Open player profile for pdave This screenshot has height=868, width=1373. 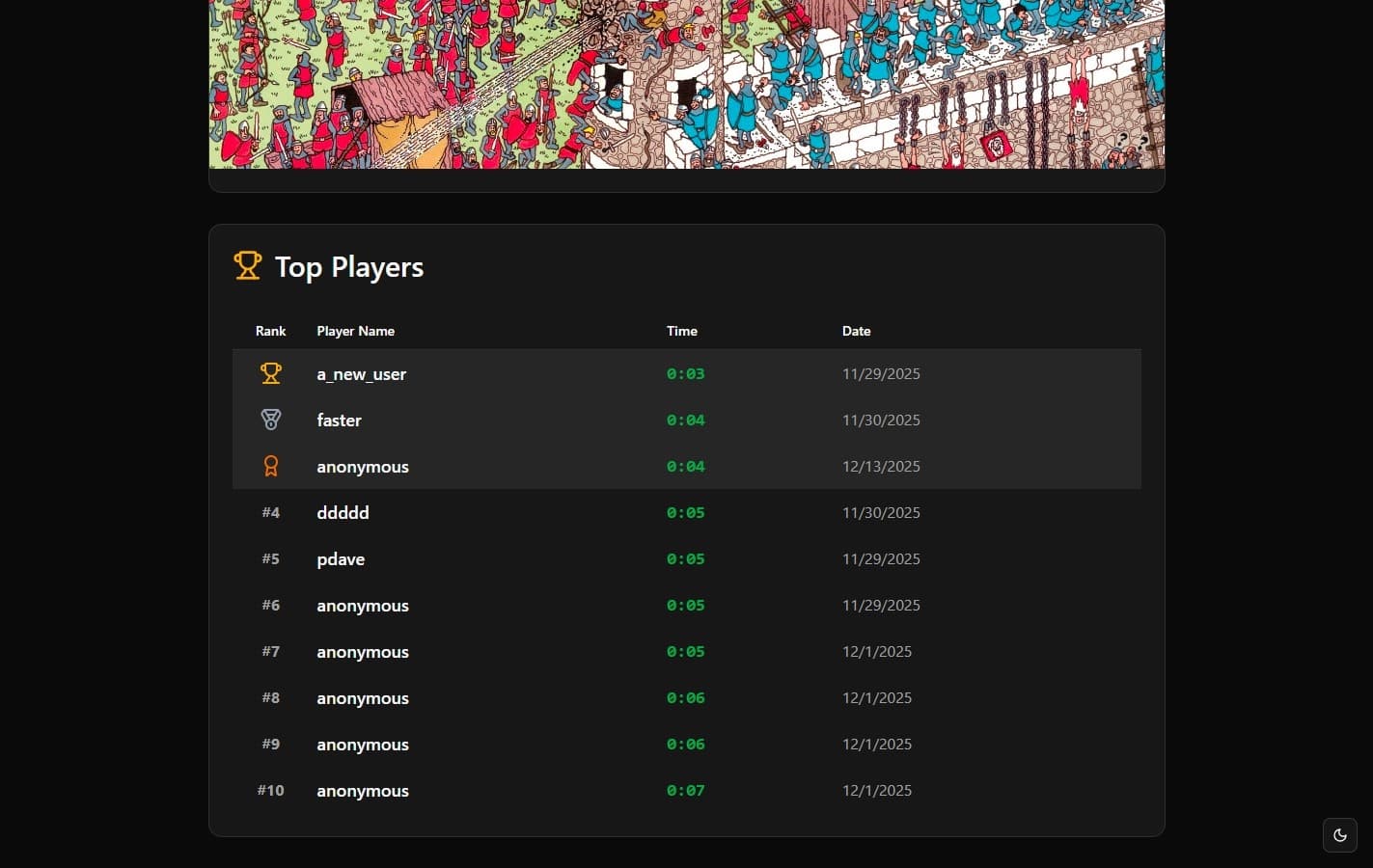coord(341,558)
